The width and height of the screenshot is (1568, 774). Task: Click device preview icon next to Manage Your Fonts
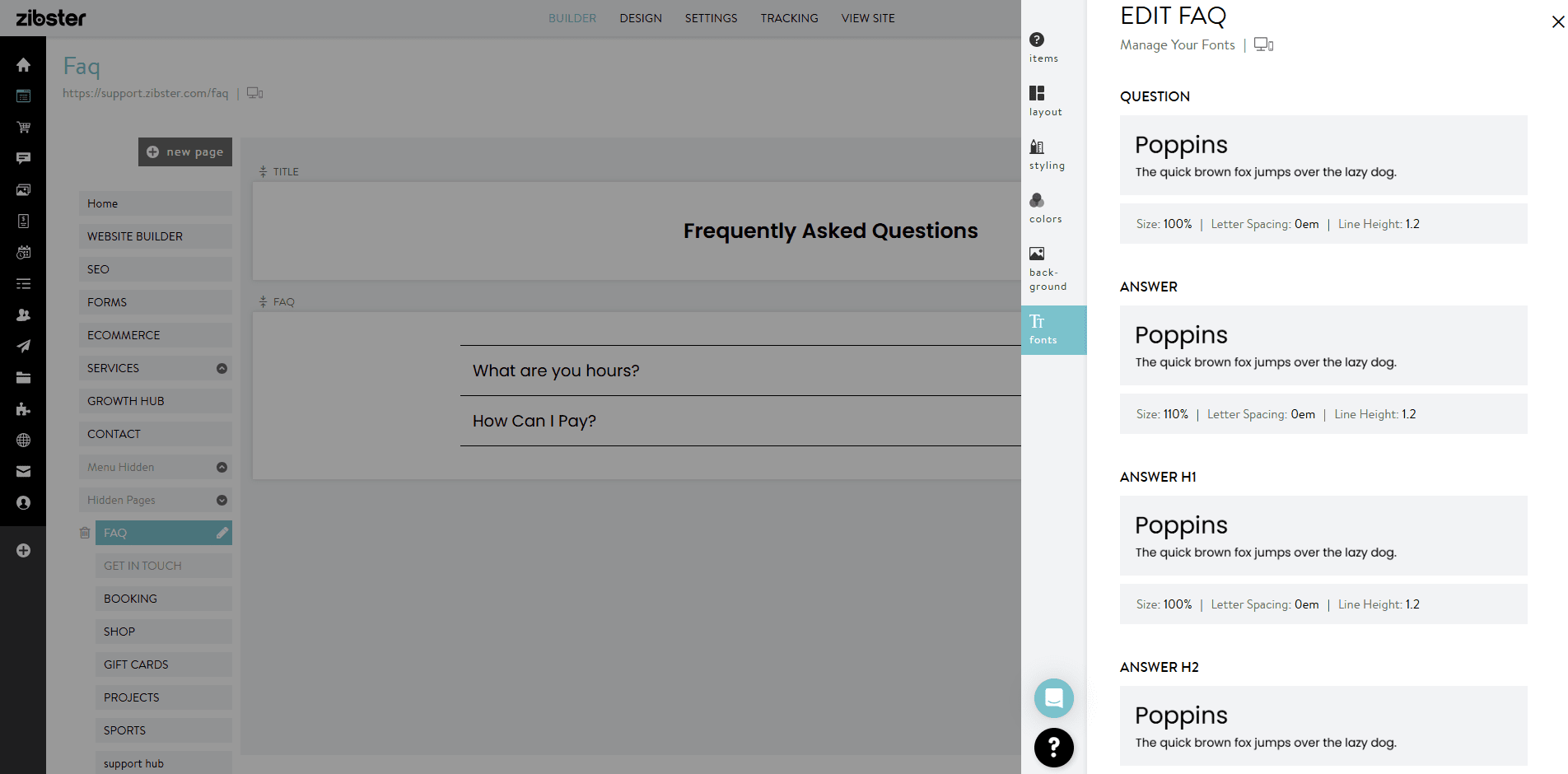[x=1263, y=44]
